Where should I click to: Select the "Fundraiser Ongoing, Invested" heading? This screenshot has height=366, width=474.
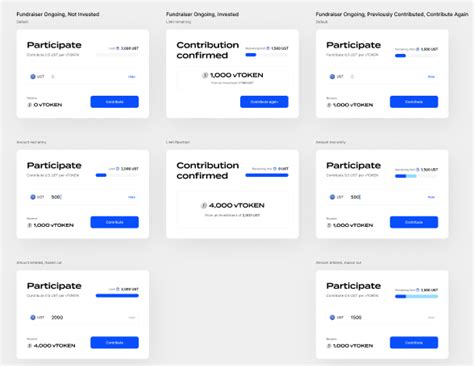(202, 14)
